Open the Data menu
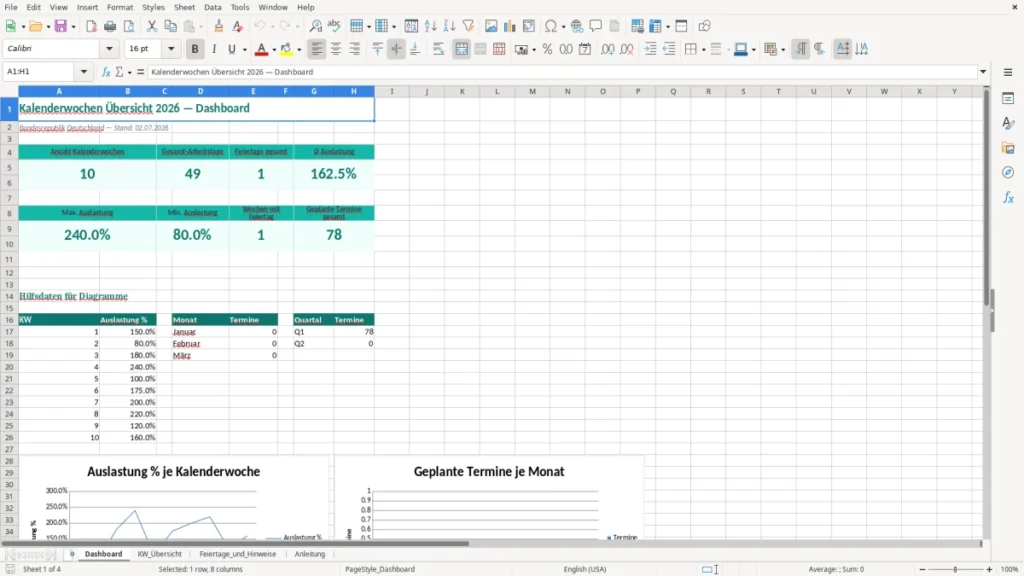The width and height of the screenshot is (1024, 576). pyautogui.click(x=213, y=7)
